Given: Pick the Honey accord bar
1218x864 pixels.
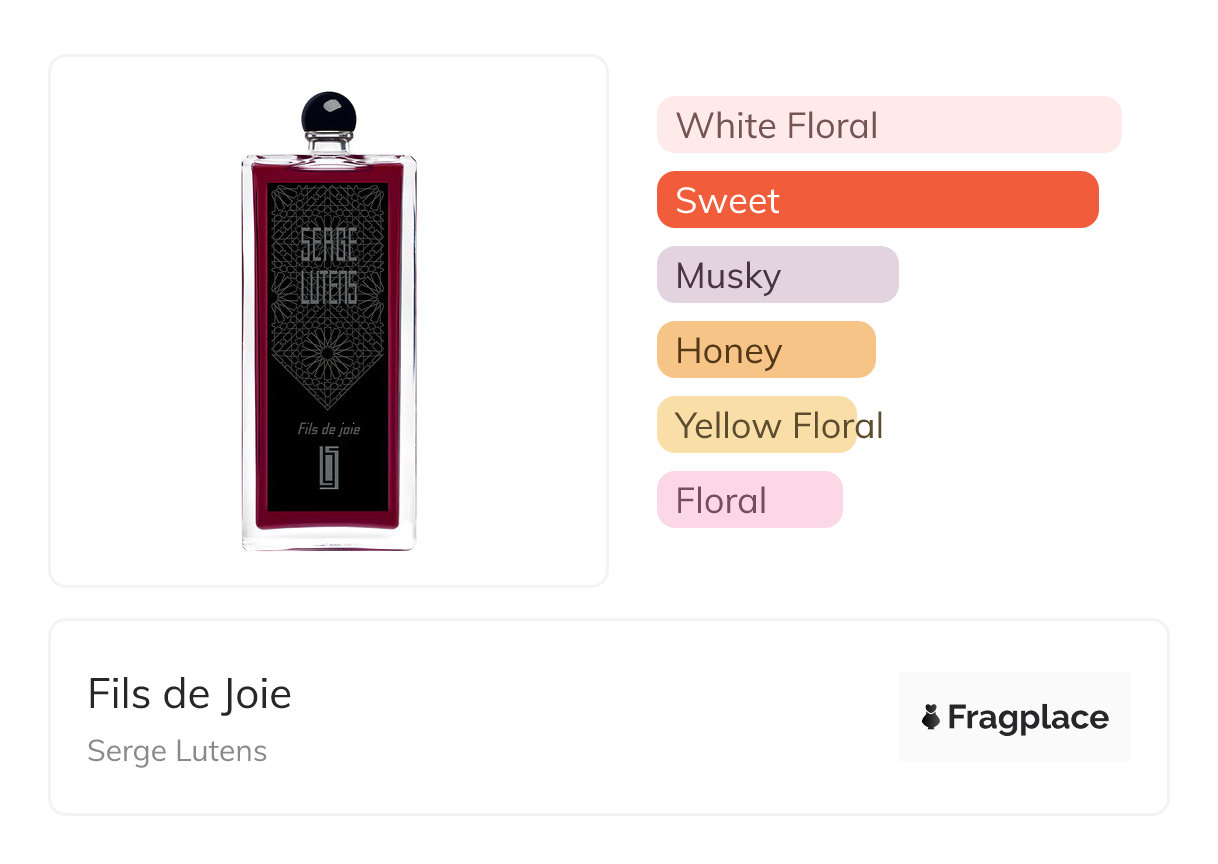Looking at the screenshot, I should pyautogui.click(x=766, y=350).
